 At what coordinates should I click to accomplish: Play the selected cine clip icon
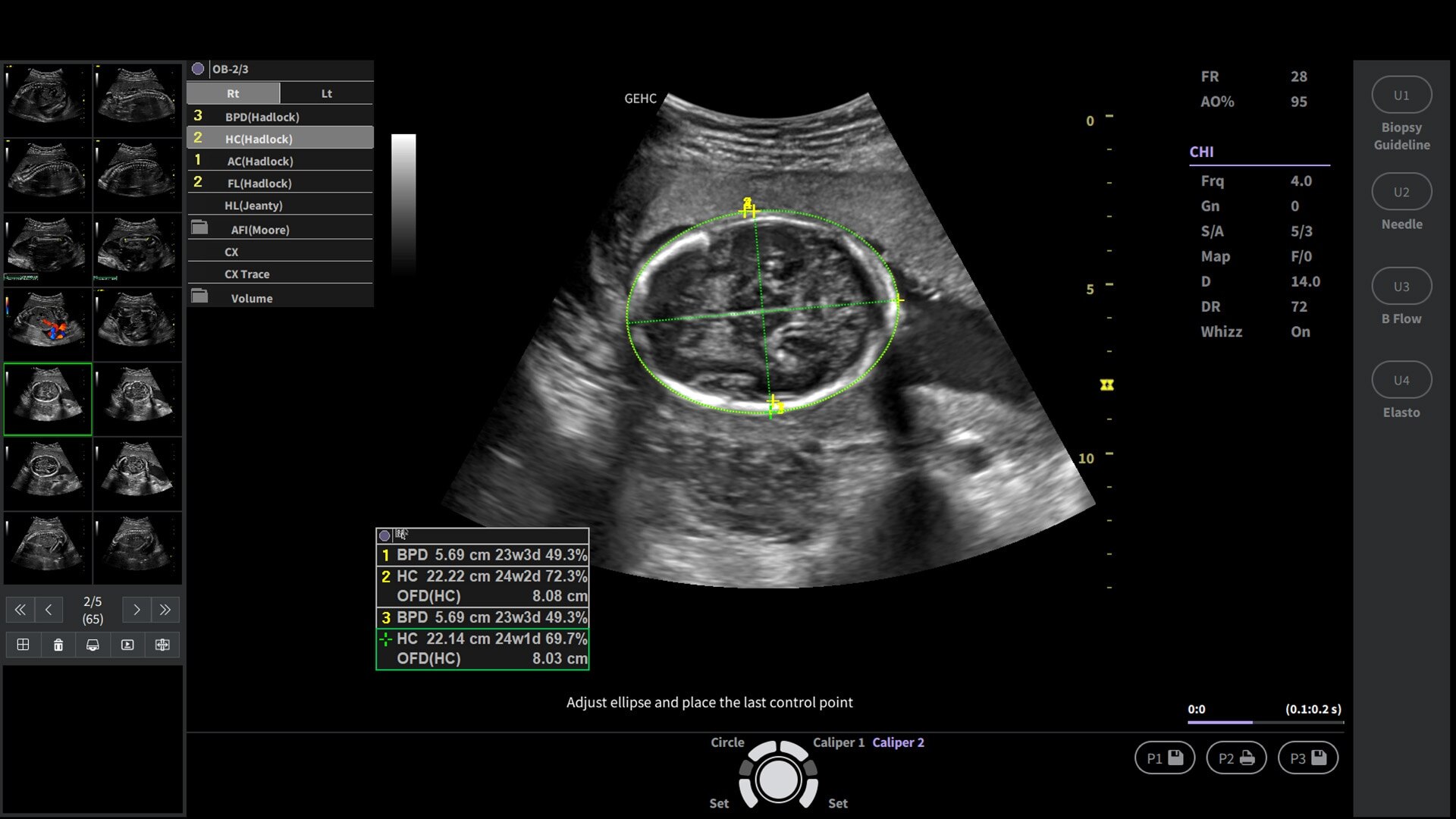(x=127, y=645)
